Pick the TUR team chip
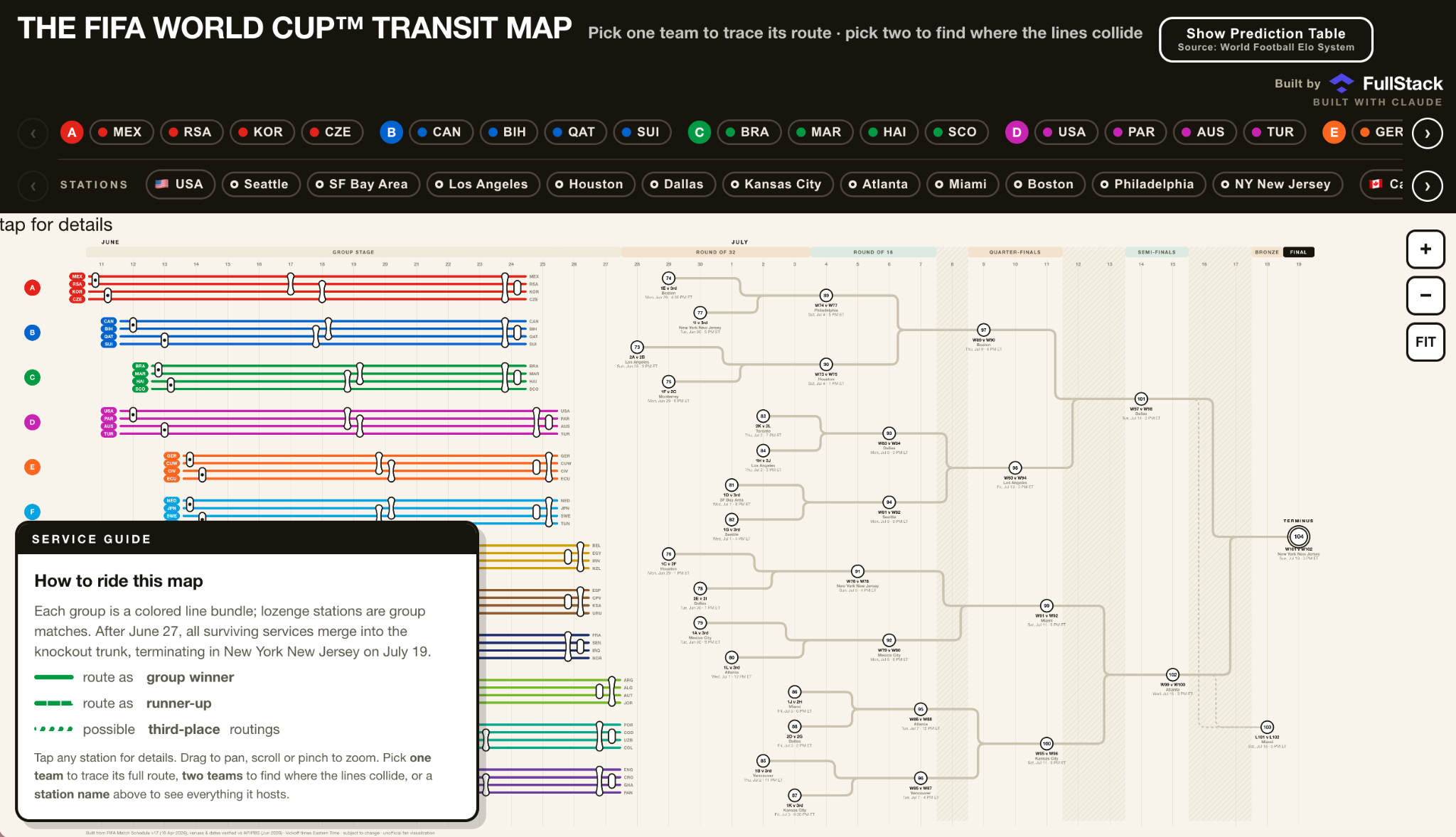 coord(1274,132)
